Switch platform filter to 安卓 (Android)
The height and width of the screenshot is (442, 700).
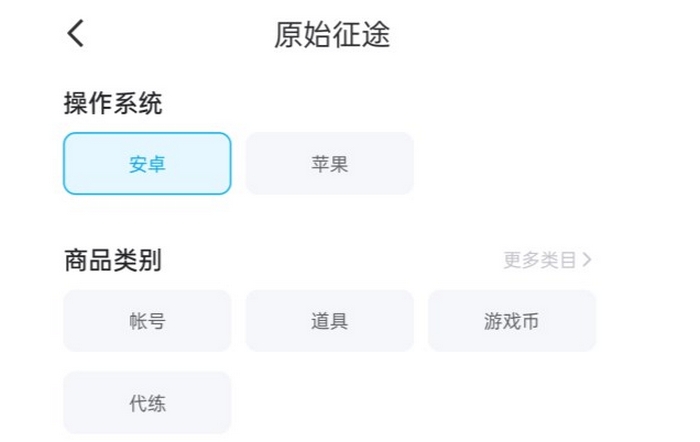(147, 164)
